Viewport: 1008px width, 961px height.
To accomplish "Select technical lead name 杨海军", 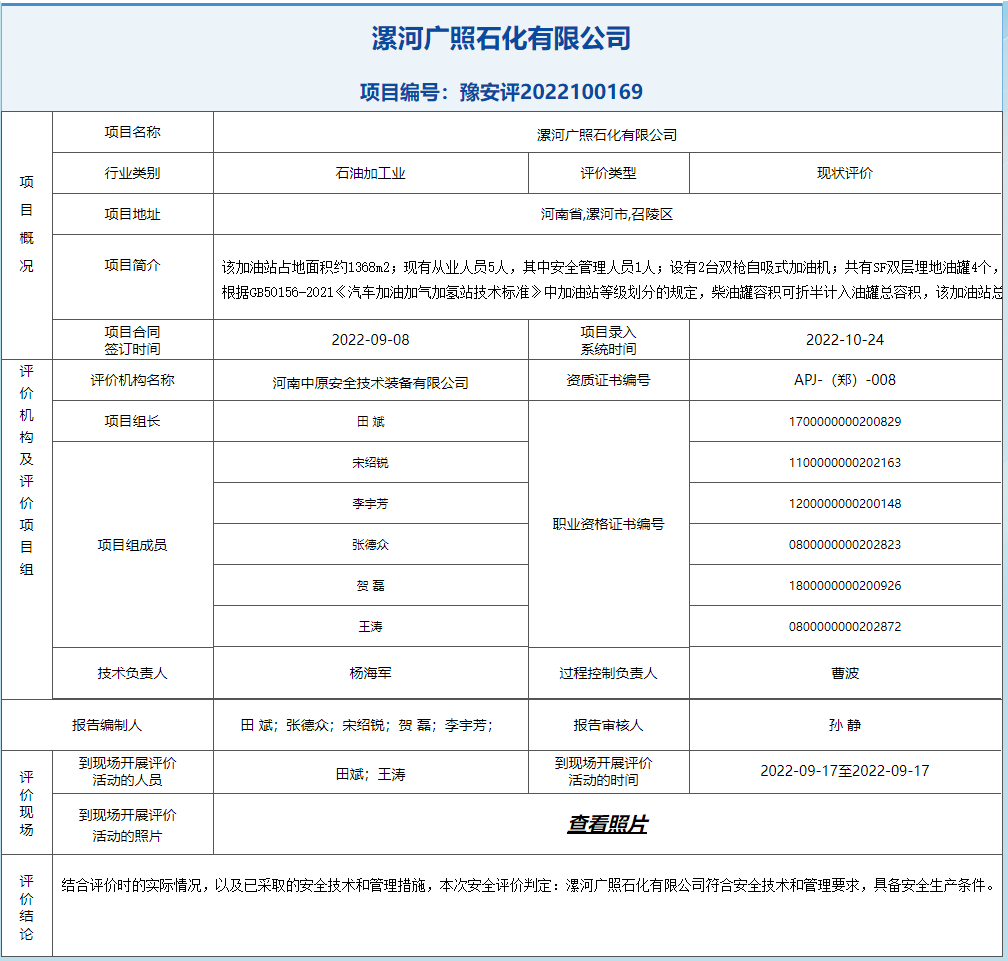I will pos(370,673).
